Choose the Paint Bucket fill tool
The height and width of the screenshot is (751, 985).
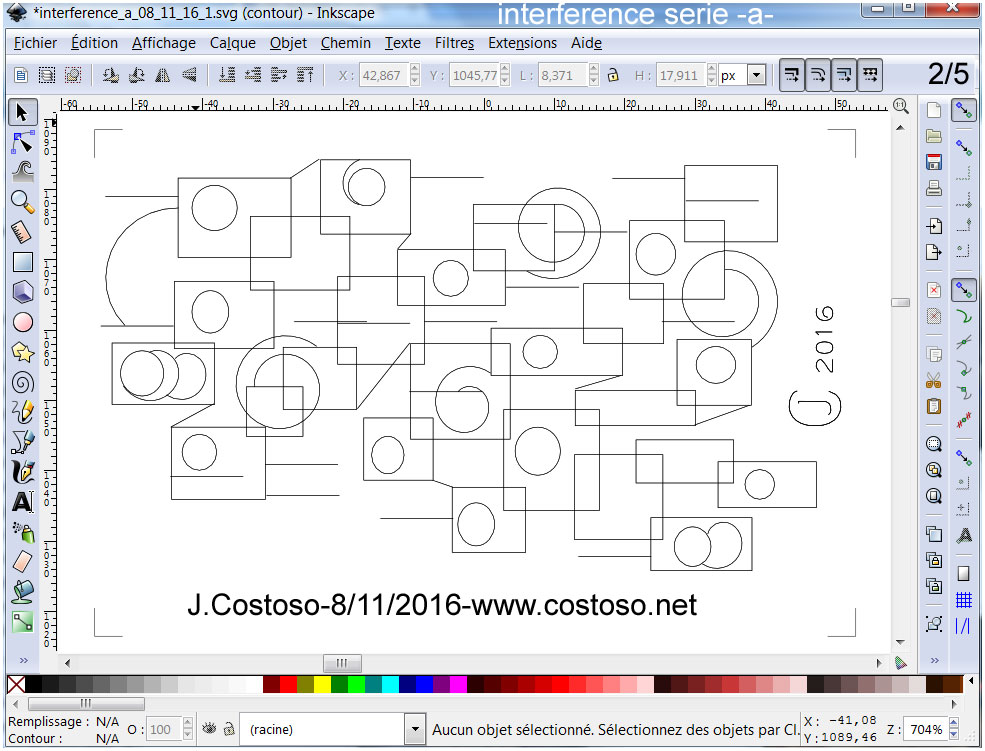pos(22,591)
